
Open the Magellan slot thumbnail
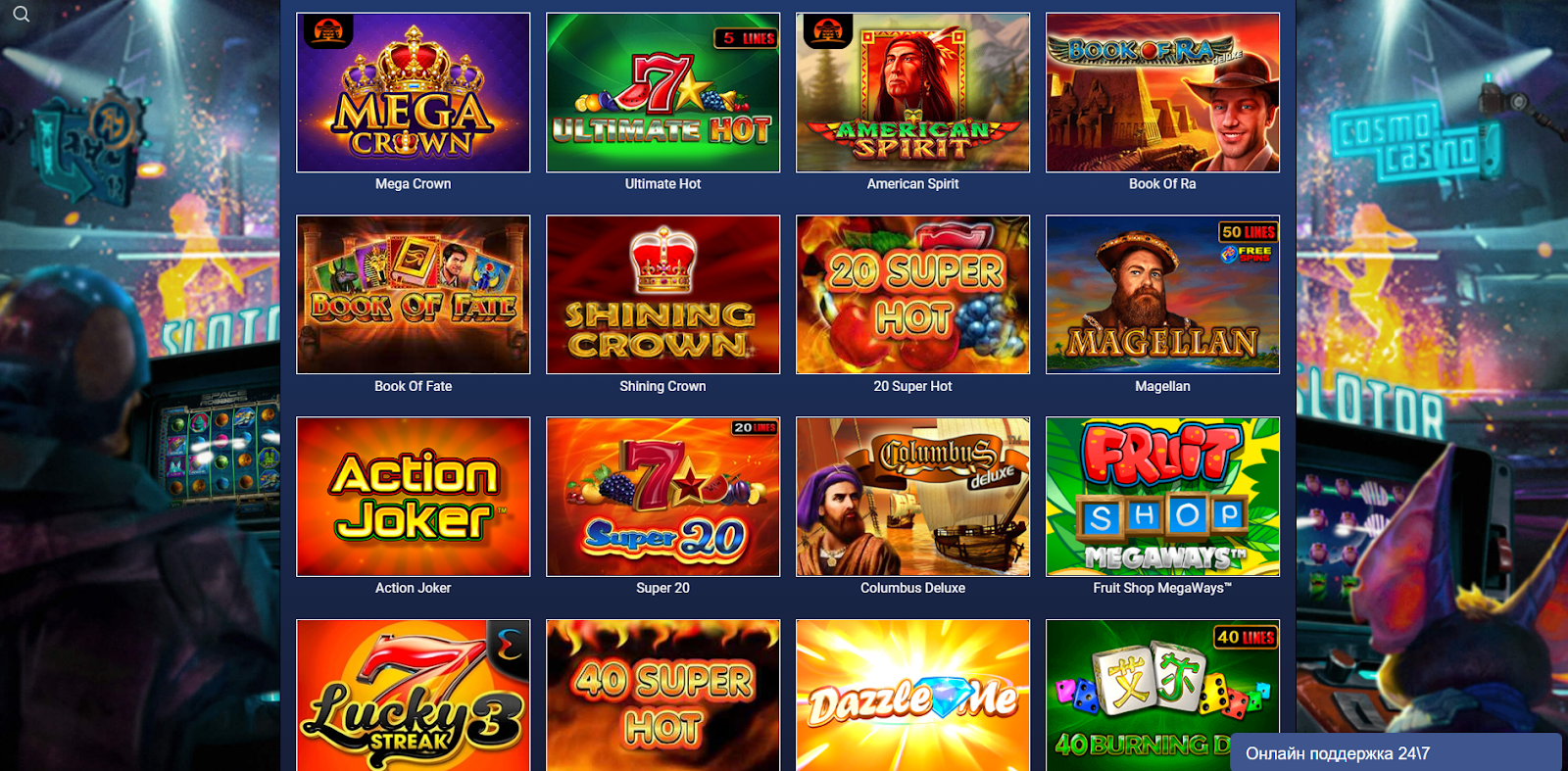(x=1162, y=294)
